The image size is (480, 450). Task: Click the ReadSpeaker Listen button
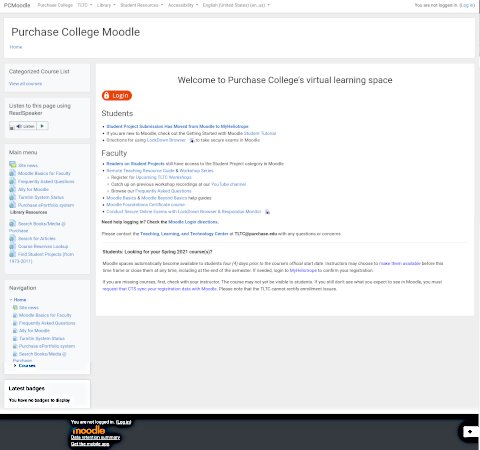[25, 126]
